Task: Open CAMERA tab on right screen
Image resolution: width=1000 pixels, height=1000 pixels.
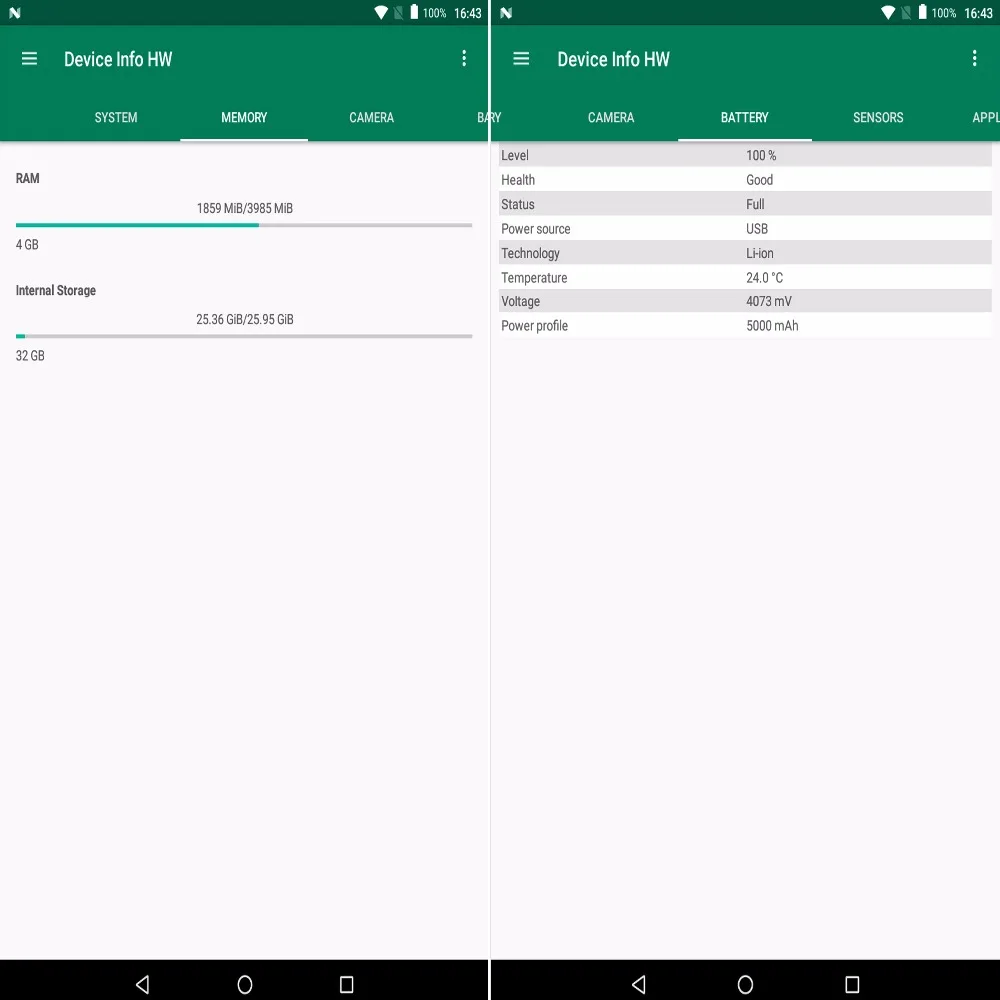Action: pyautogui.click(x=611, y=117)
